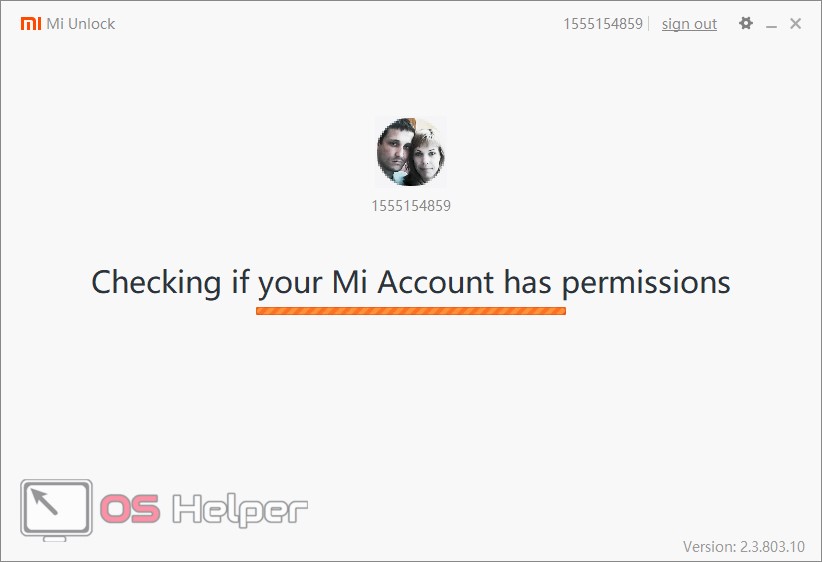Click the orange striped progress bar
Viewport: 822px width, 562px height.
click(x=411, y=311)
